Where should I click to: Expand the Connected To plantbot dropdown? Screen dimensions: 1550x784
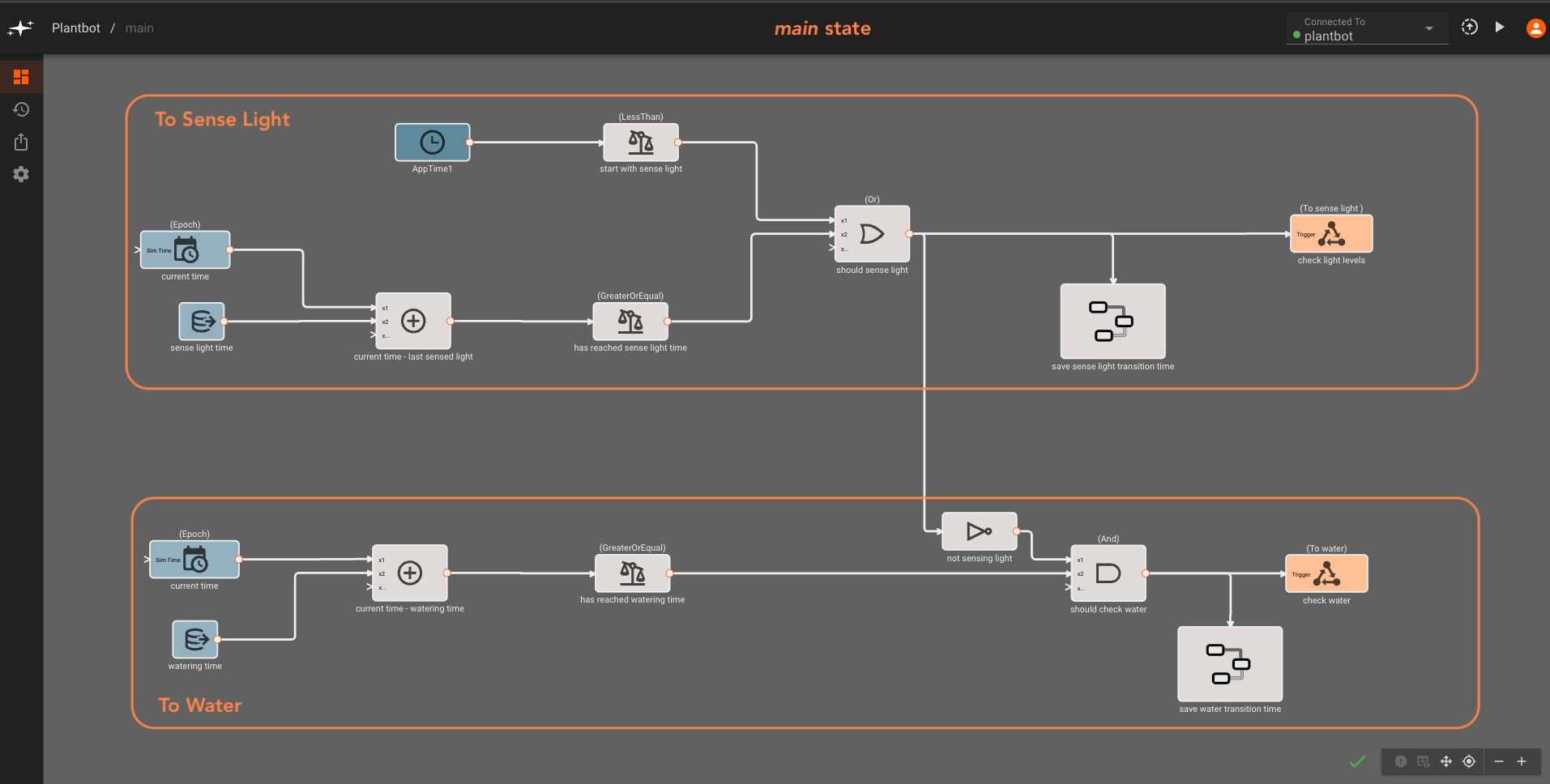pos(1367,29)
